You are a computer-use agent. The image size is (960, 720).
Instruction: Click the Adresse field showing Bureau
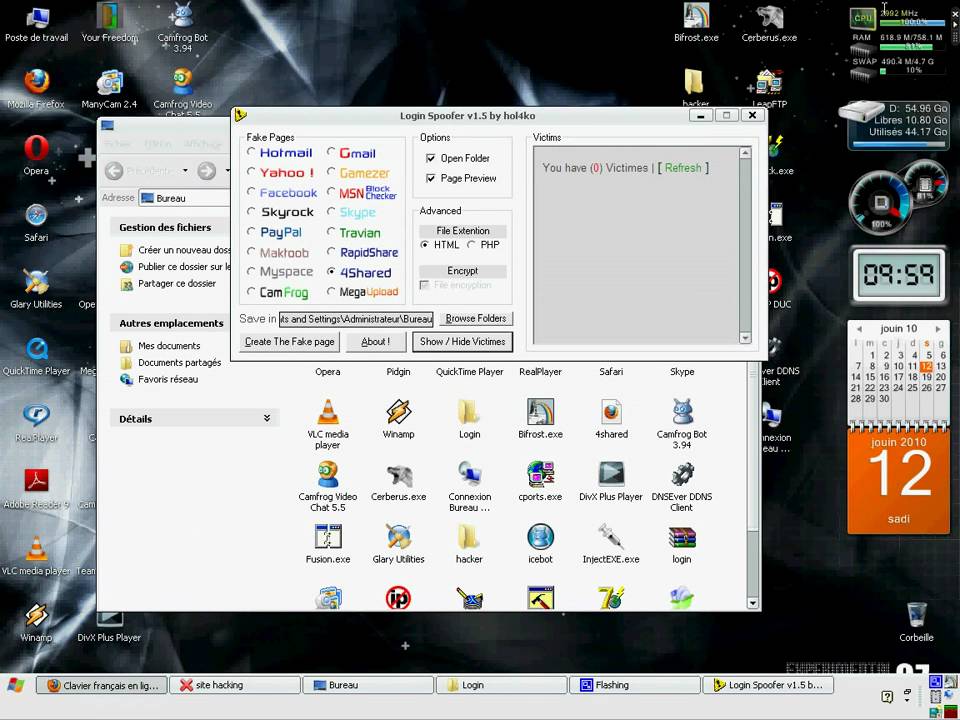pos(185,198)
